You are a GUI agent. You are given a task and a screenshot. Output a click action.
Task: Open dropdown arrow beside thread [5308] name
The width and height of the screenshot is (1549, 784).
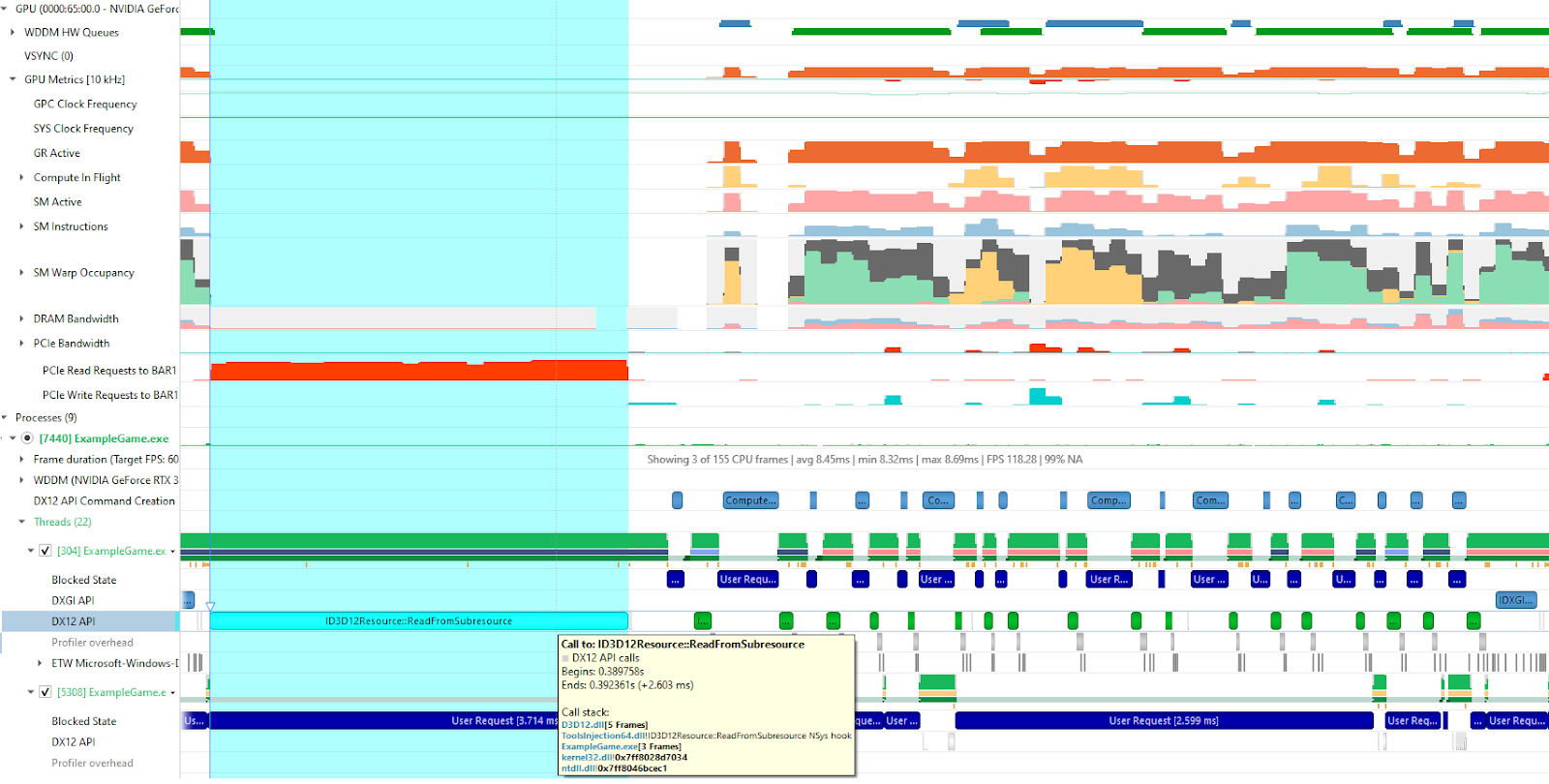click(173, 693)
